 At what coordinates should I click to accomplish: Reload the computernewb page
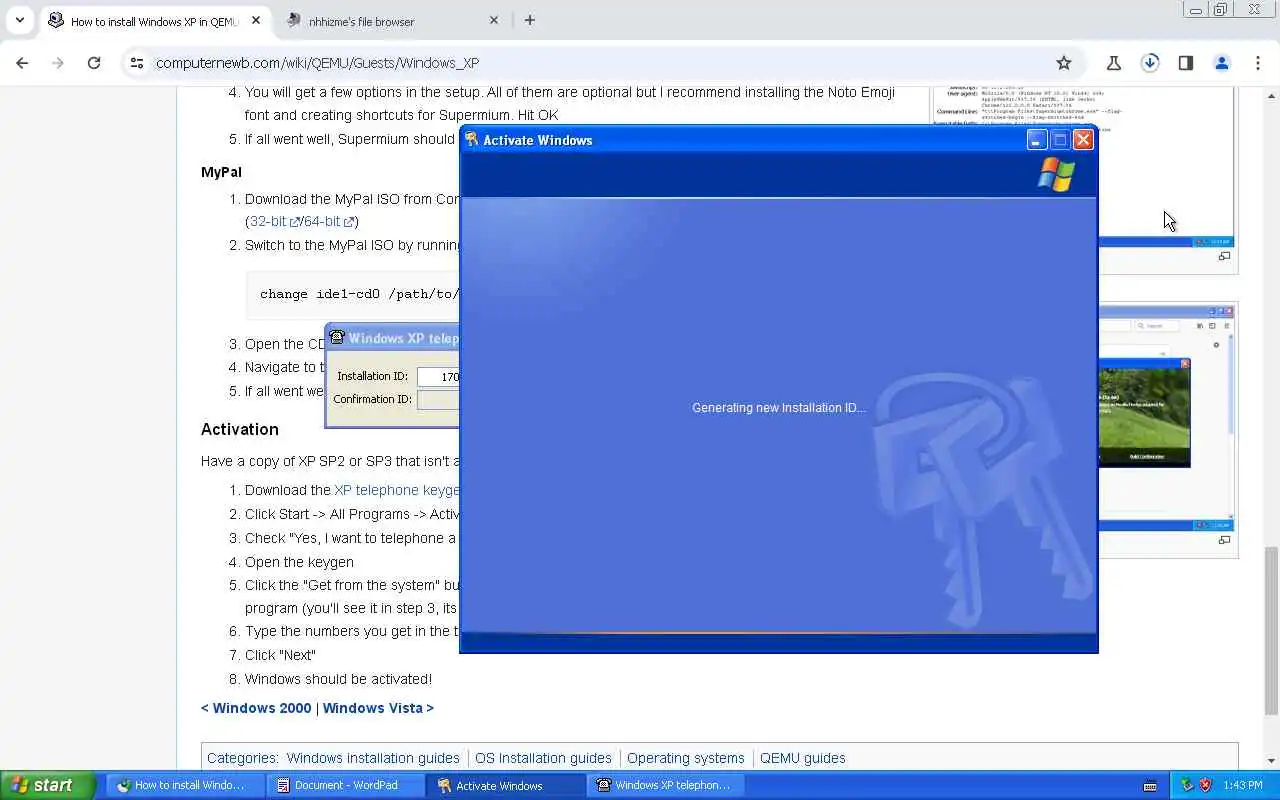coord(94,62)
